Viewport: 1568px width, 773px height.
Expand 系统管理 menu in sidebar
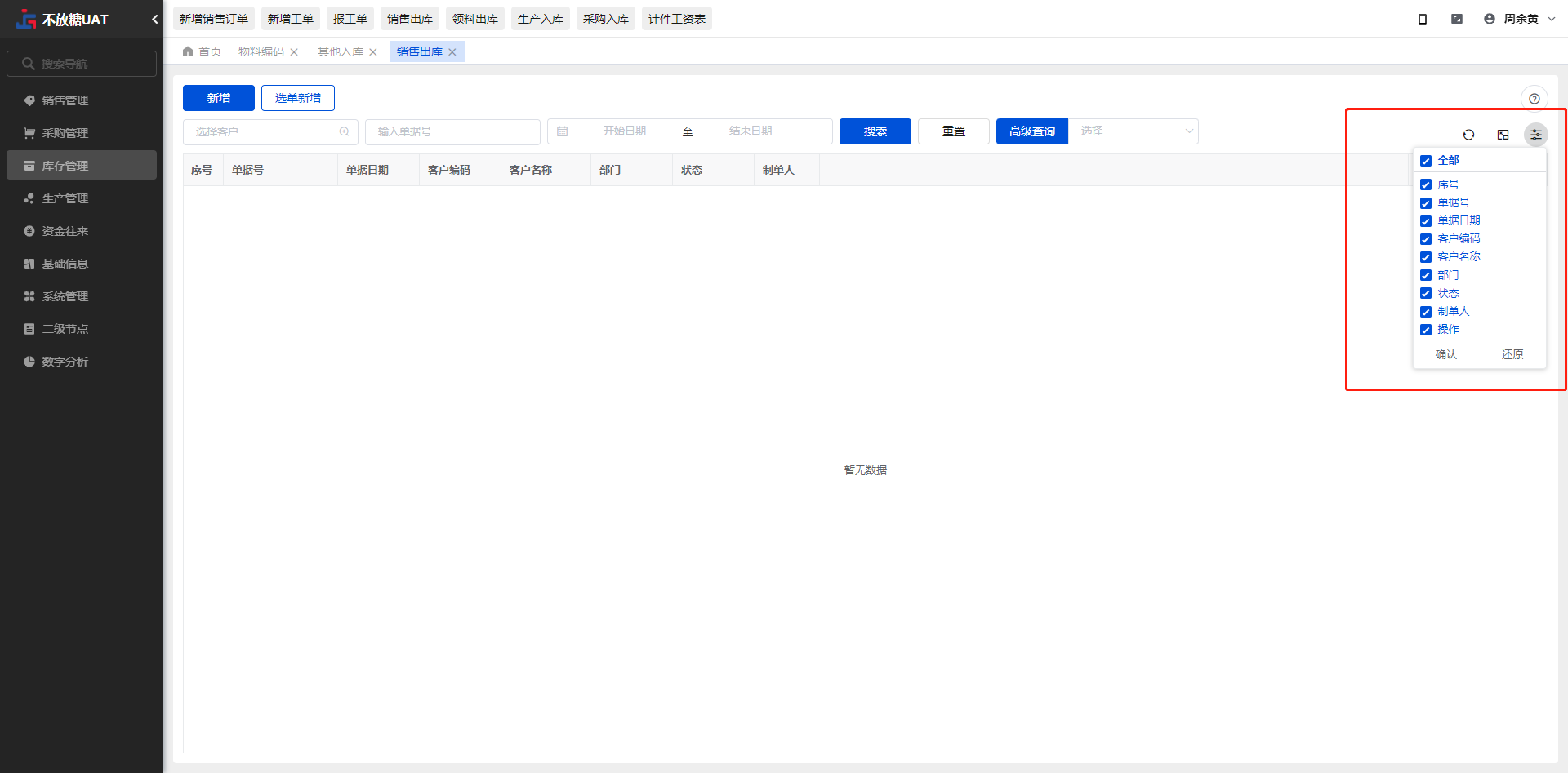pyautogui.click(x=82, y=296)
